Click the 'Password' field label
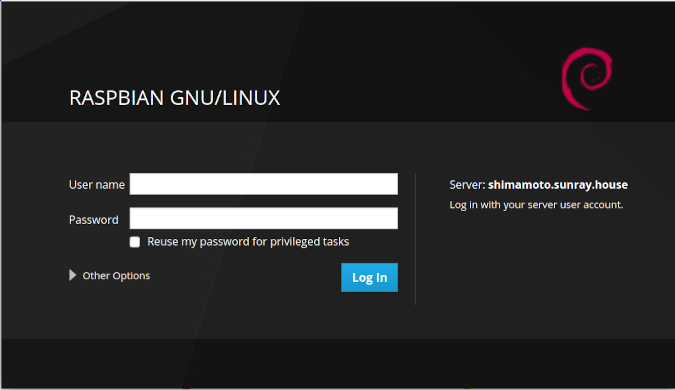 pyautogui.click(x=94, y=220)
